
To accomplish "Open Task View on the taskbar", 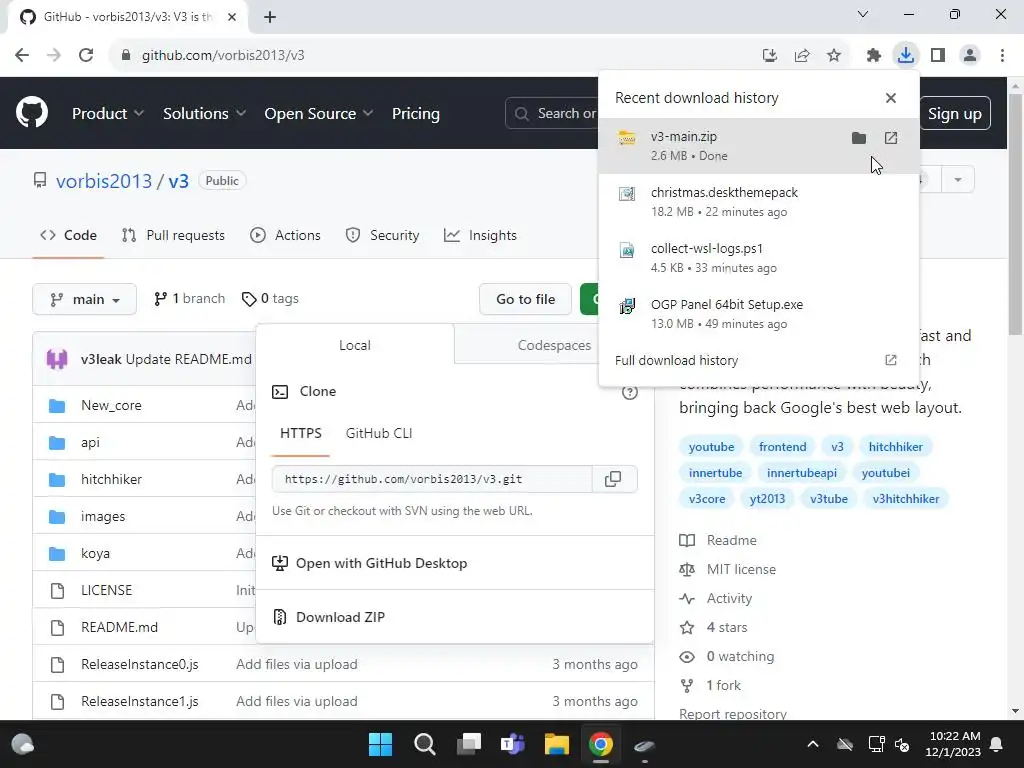I will [469, 744].
